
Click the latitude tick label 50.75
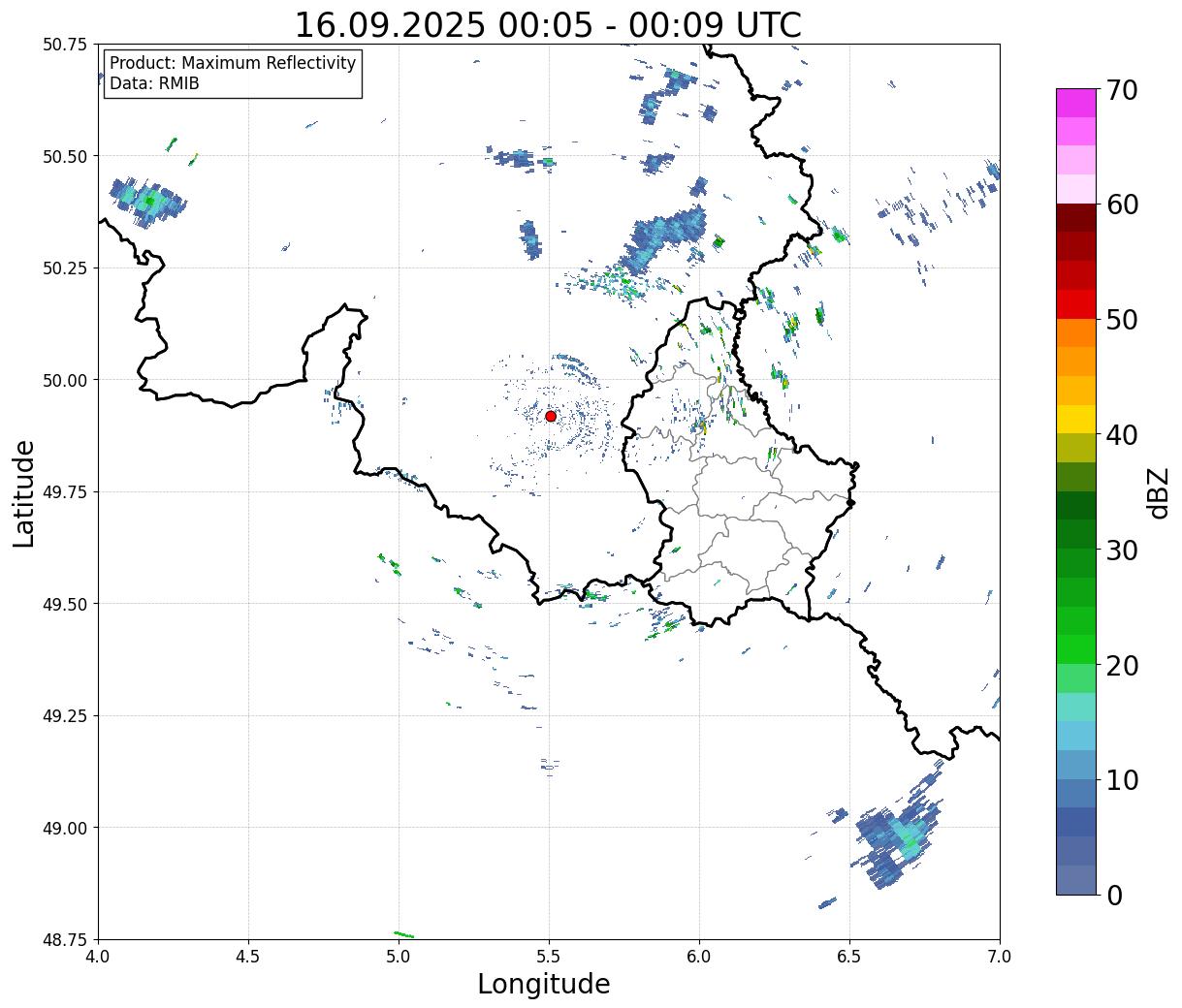[65, 45]
